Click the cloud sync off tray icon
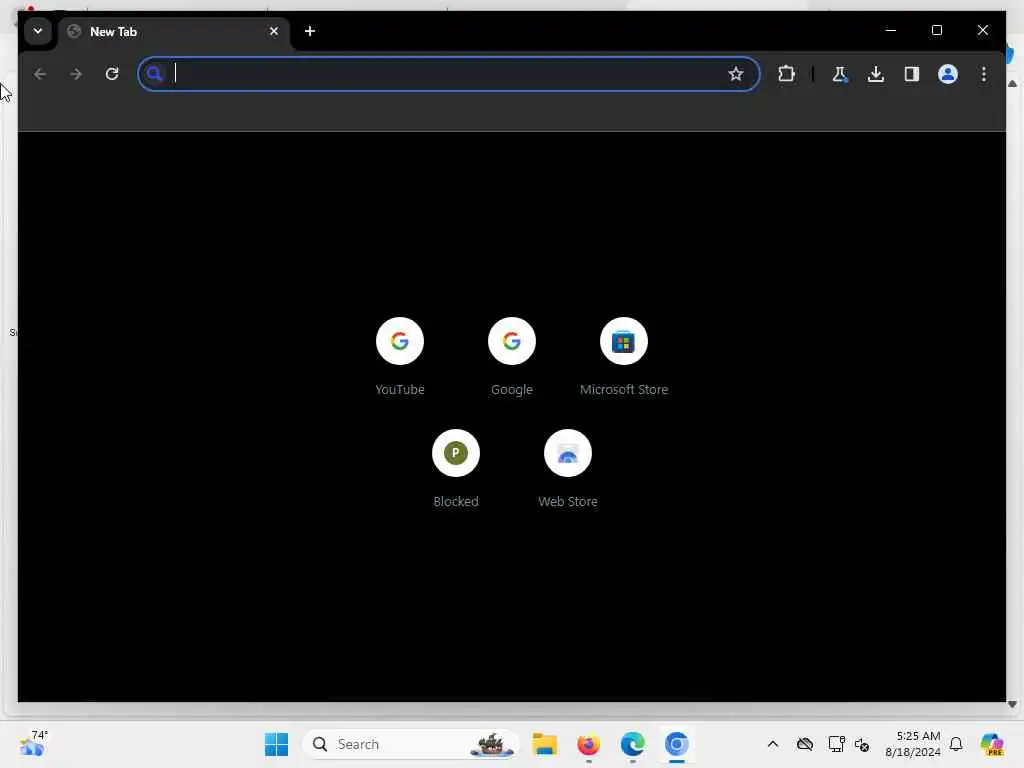The image size is (1024, 768). (x=805, y=744)
